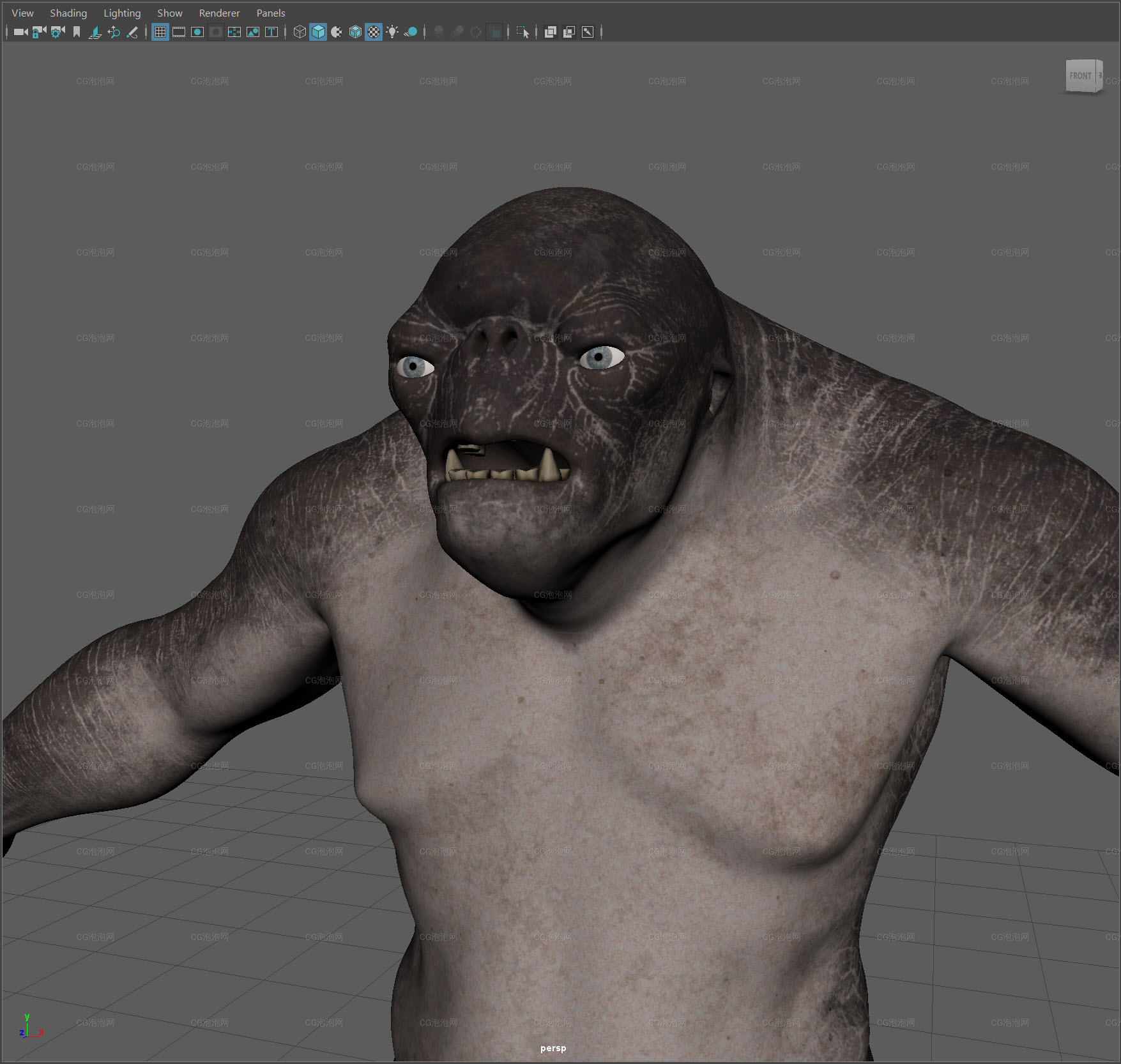
Task: Toggle the Lock Camera icon
Action: coord(40,32)
